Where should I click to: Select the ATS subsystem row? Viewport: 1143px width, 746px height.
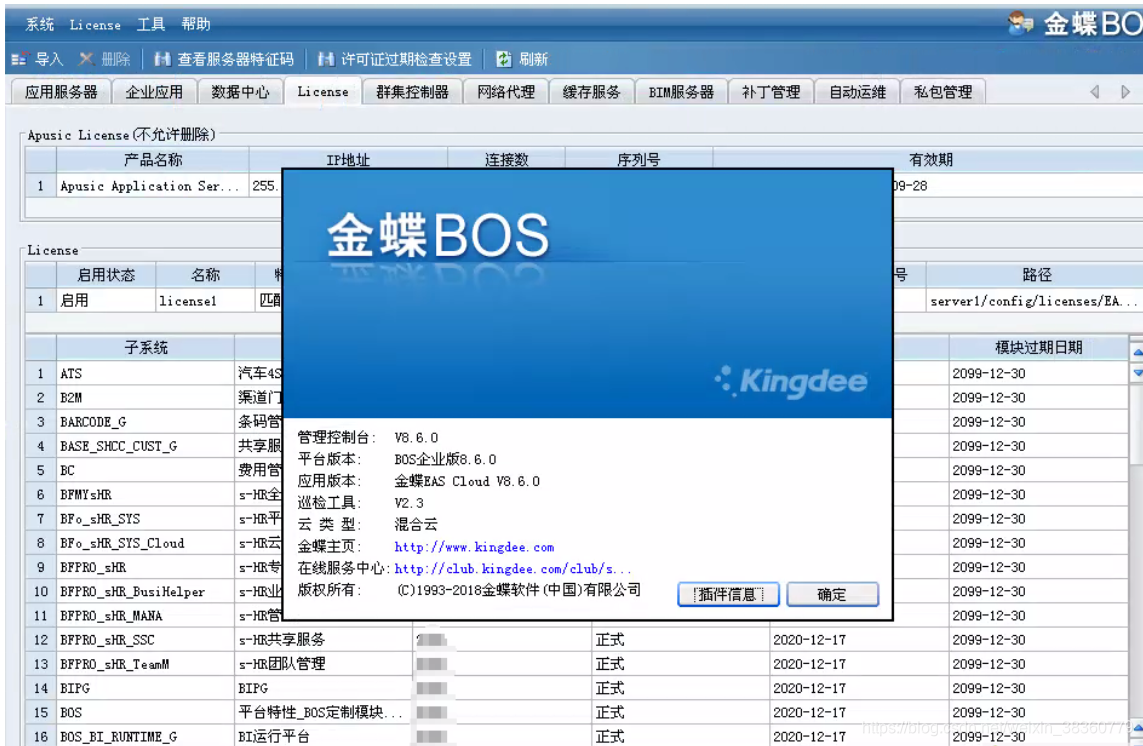(145, 373)
